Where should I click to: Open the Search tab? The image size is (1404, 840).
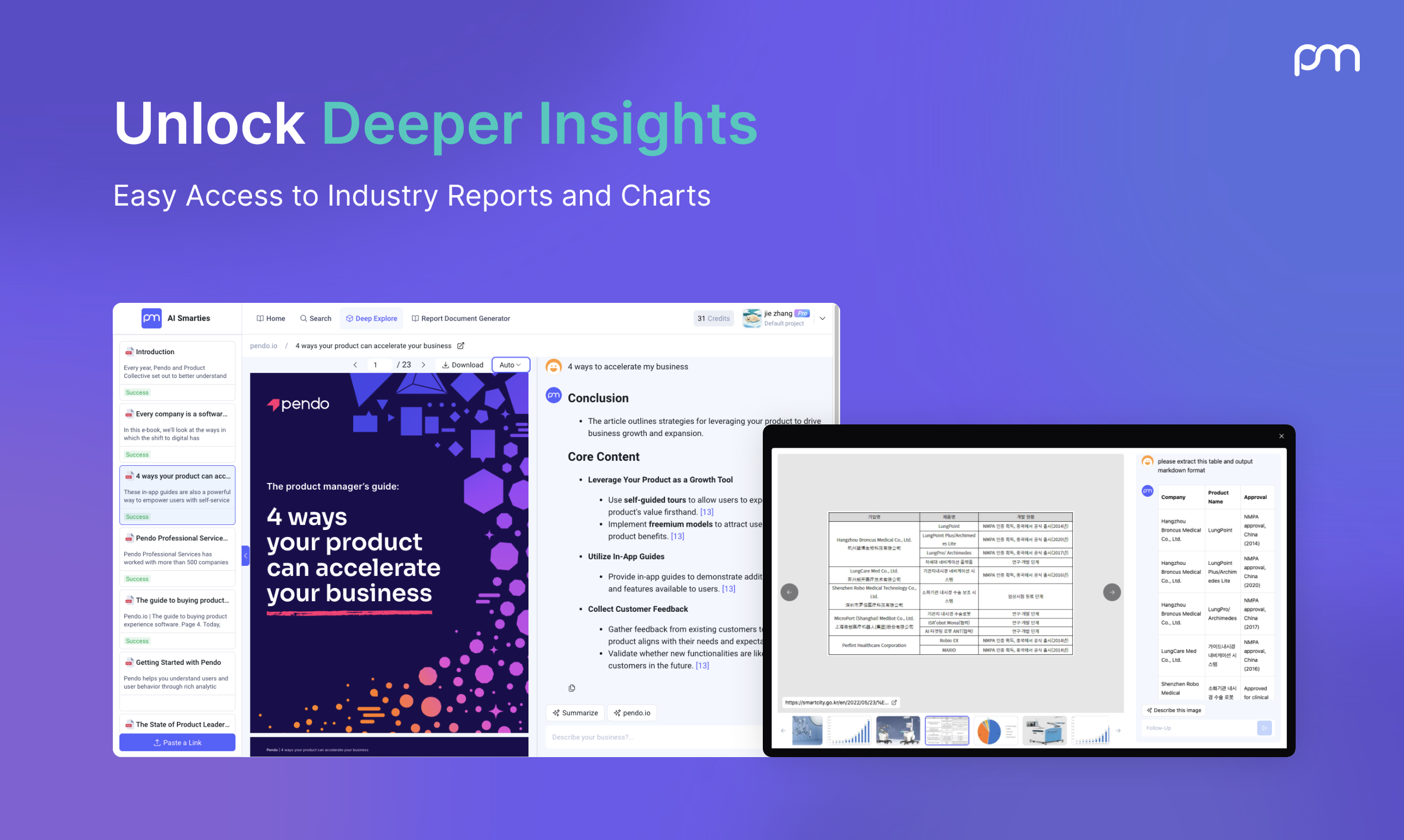coord(315,318)
